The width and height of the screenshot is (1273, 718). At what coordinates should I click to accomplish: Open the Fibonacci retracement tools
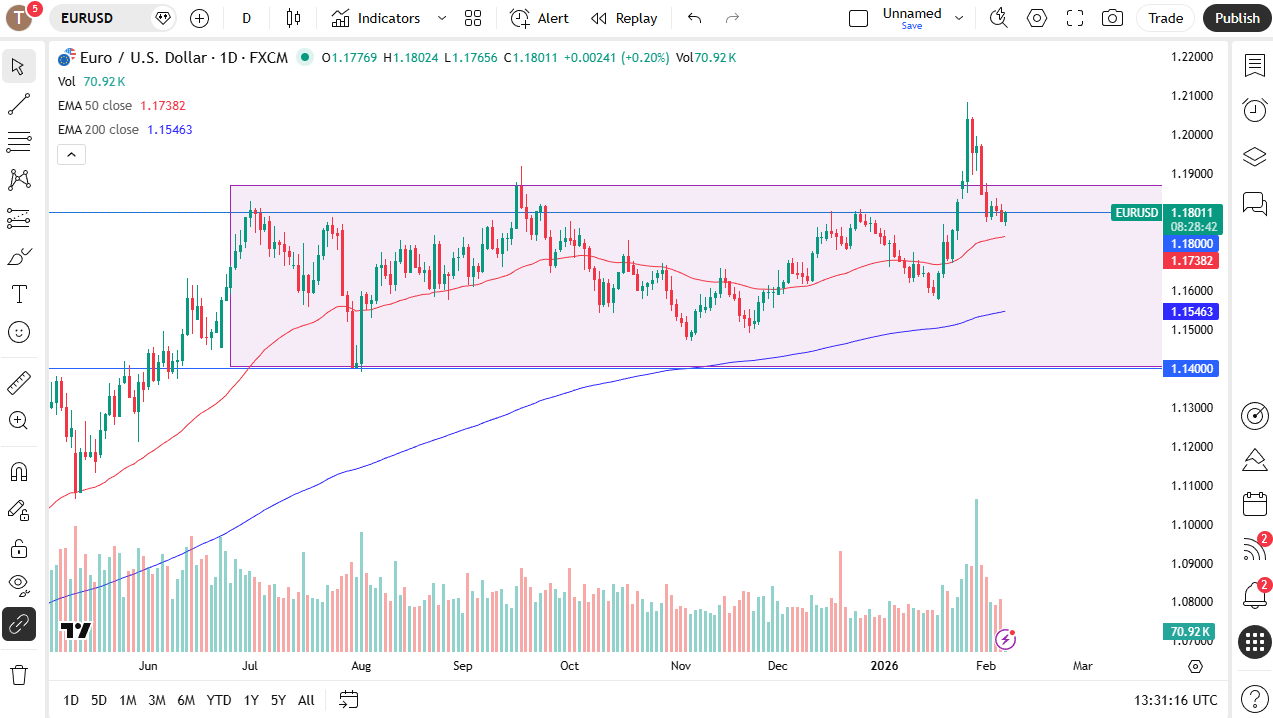pos(18,142)
